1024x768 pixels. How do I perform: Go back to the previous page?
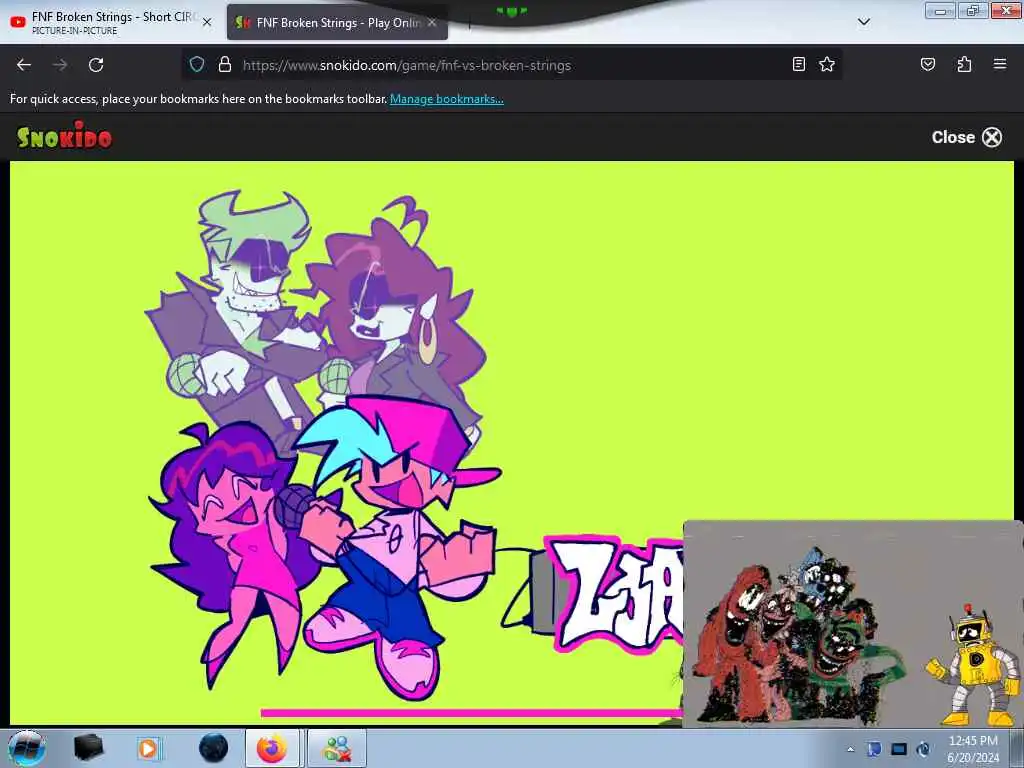24,65
